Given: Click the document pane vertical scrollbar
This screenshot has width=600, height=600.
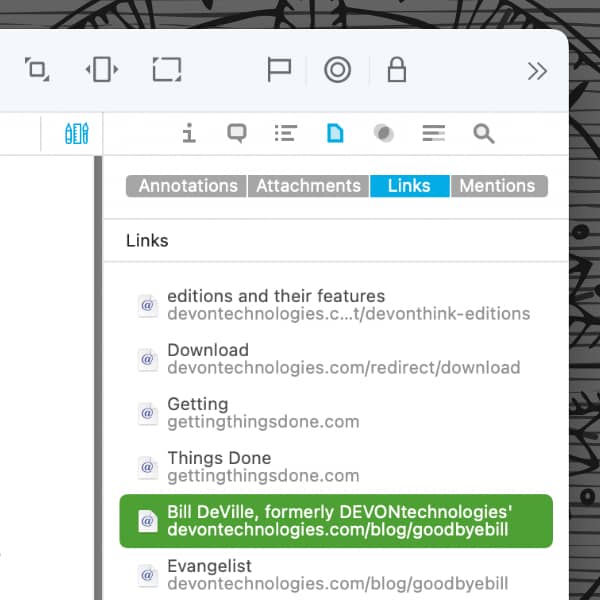Looking at the screenshot, I should [x=98, y=378].
